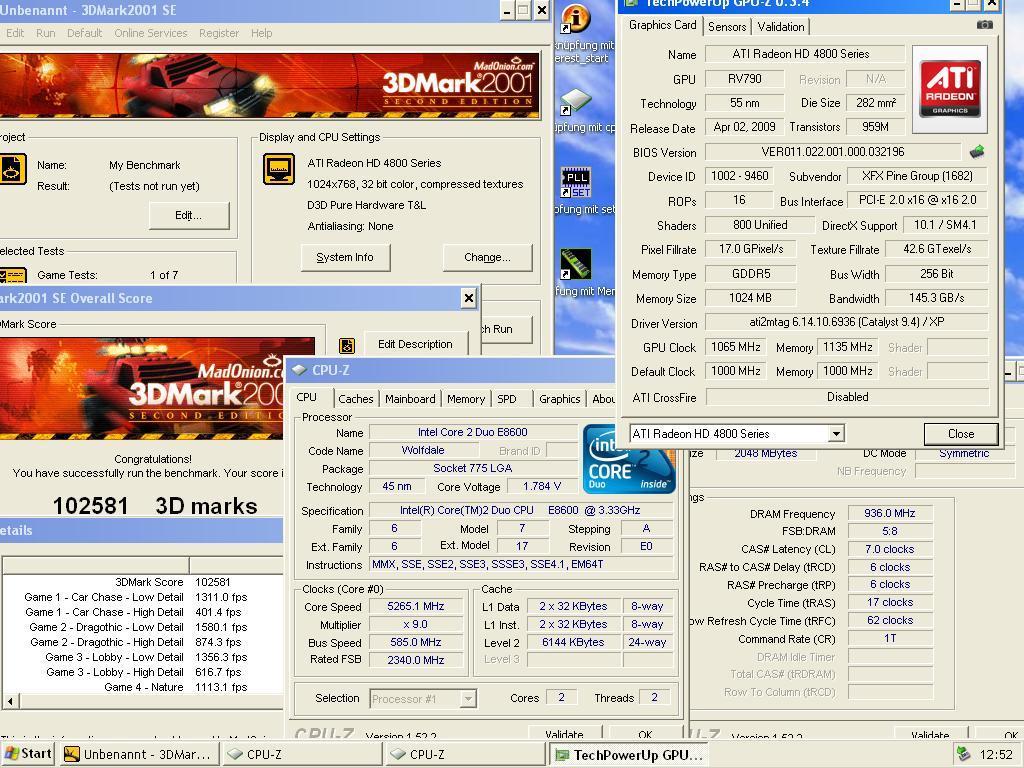Open the GPU selection dropdown in GPU-Z

point(836,434)
